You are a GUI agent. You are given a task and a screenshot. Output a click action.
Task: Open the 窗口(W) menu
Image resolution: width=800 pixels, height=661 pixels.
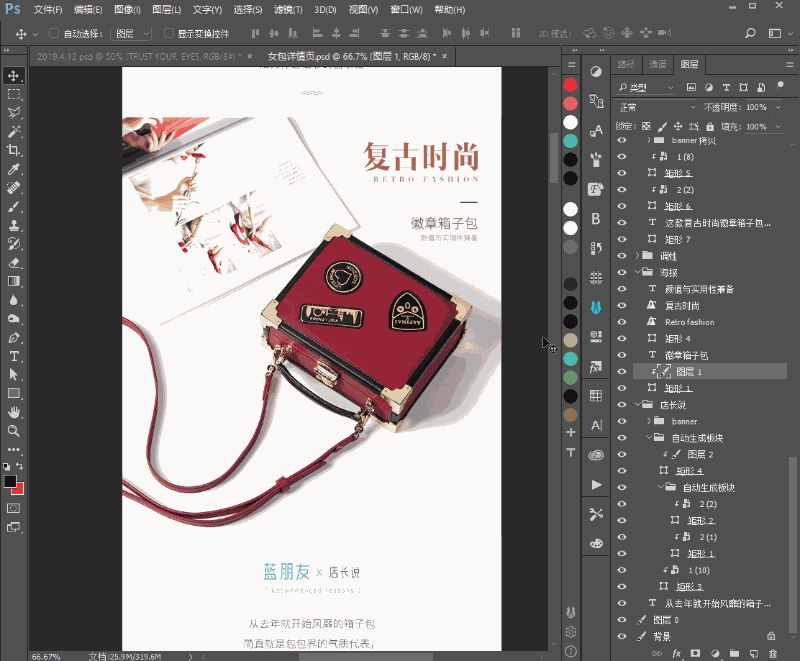tap(406, 10)
